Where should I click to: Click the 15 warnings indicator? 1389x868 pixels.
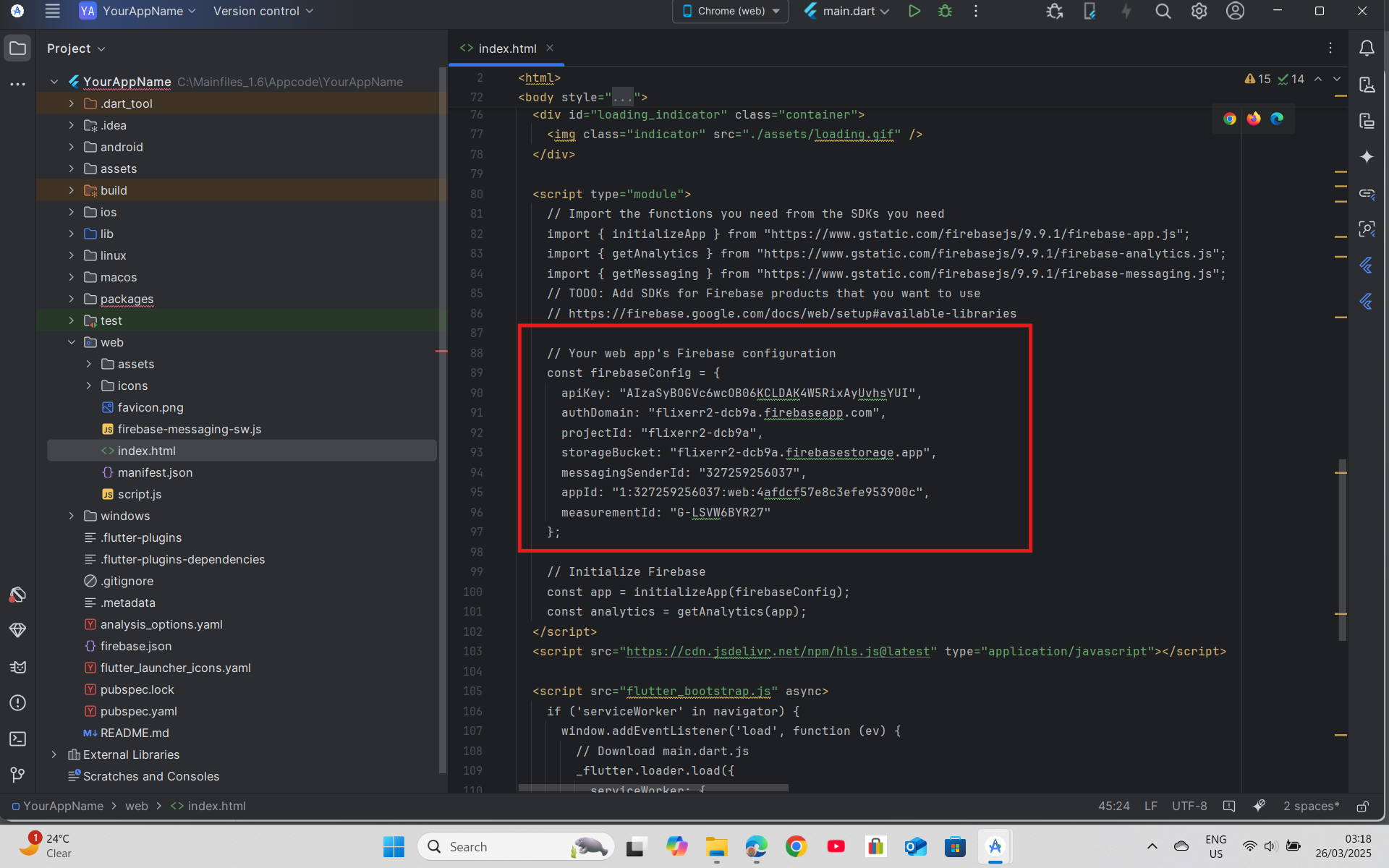pyautogui.click(x=1257, y=79)
